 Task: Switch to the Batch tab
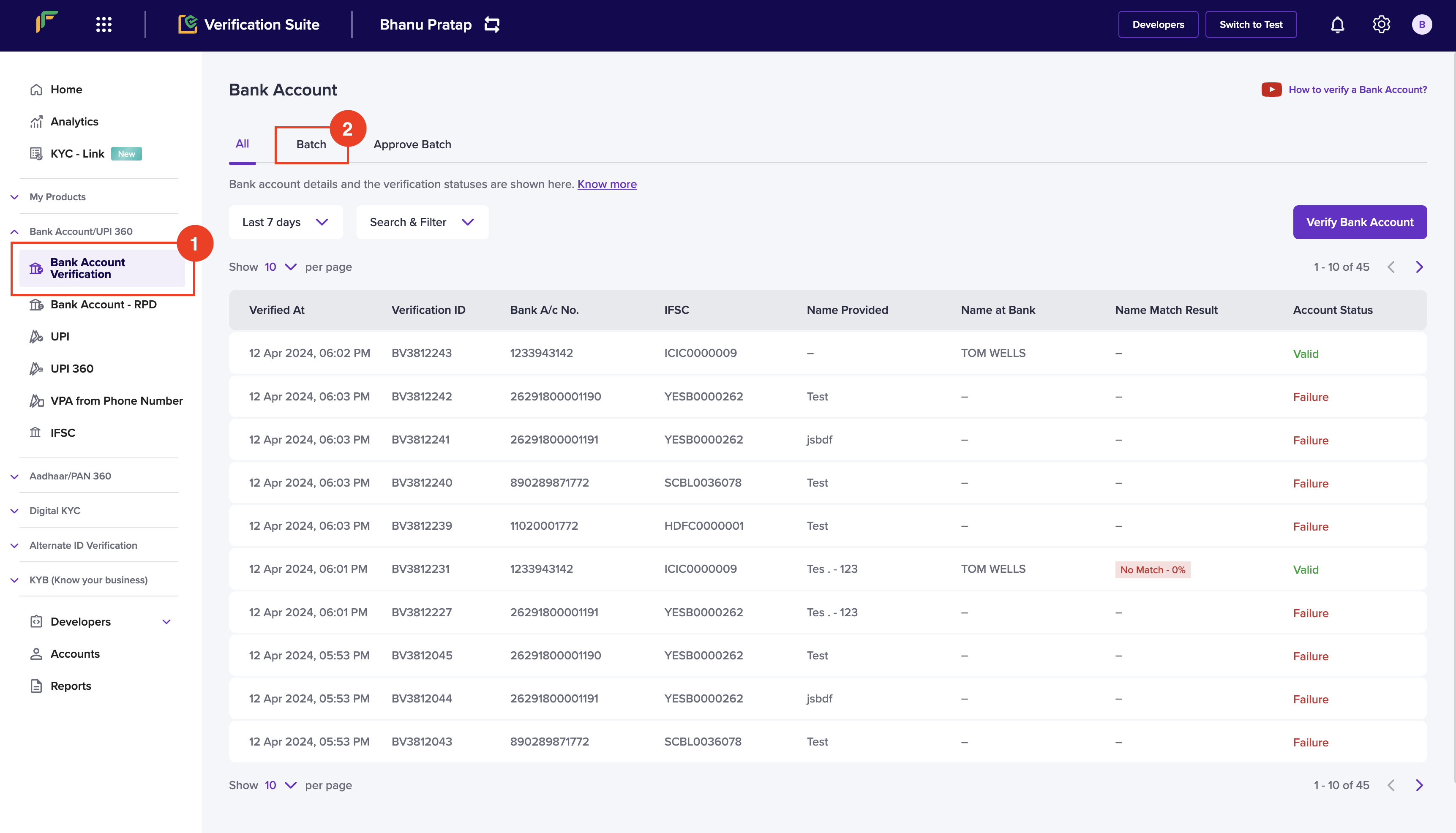click(x=311, y=145)
